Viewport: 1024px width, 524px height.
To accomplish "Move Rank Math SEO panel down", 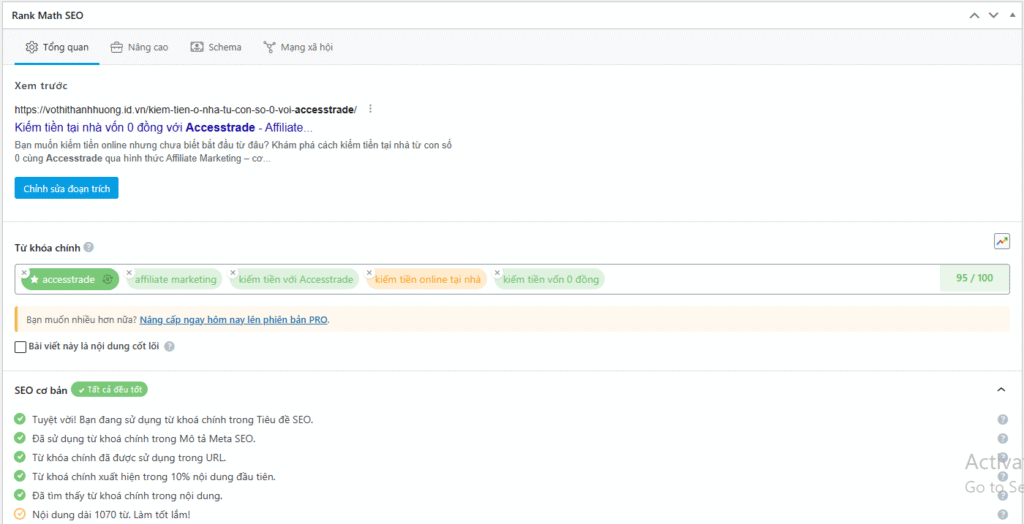I will pyautogui.click(x=993, y=14).
